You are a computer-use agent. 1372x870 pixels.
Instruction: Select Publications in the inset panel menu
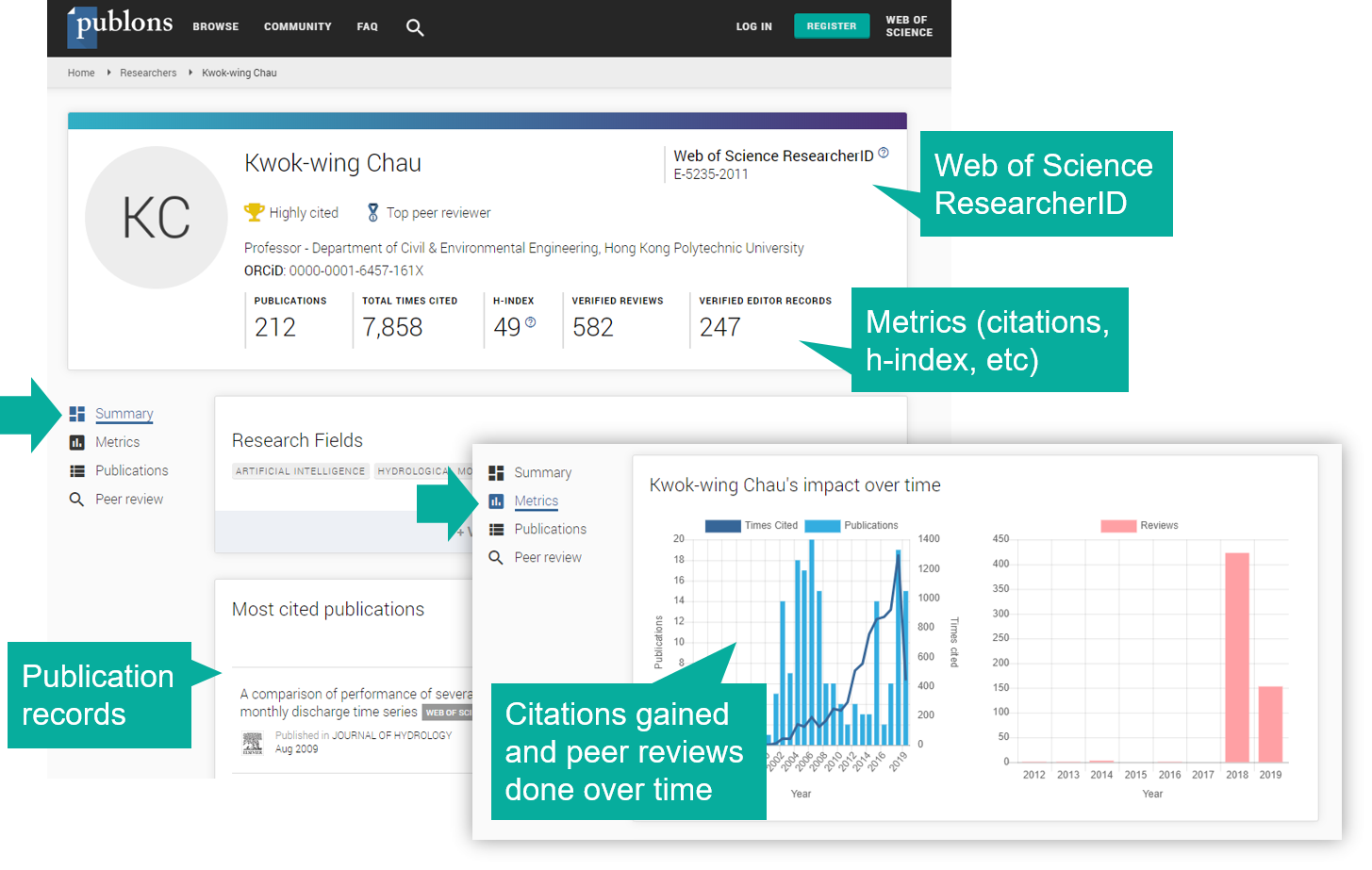(x=551, y=529)
